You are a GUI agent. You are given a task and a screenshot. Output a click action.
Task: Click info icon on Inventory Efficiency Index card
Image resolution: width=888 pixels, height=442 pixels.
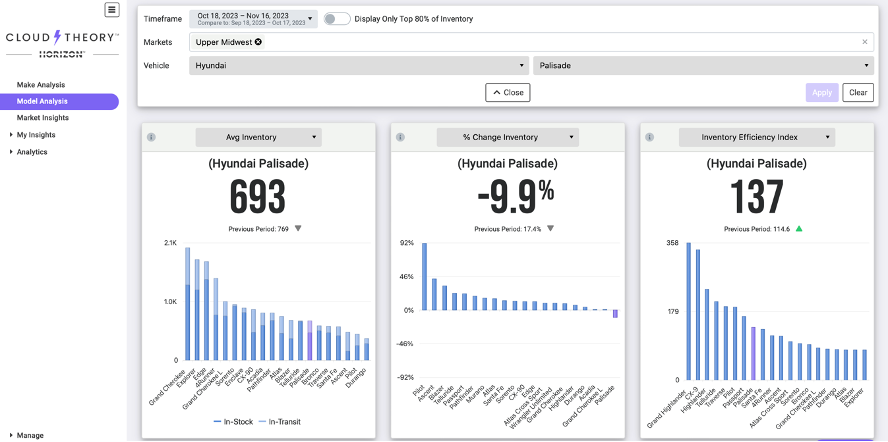(650, 137)
